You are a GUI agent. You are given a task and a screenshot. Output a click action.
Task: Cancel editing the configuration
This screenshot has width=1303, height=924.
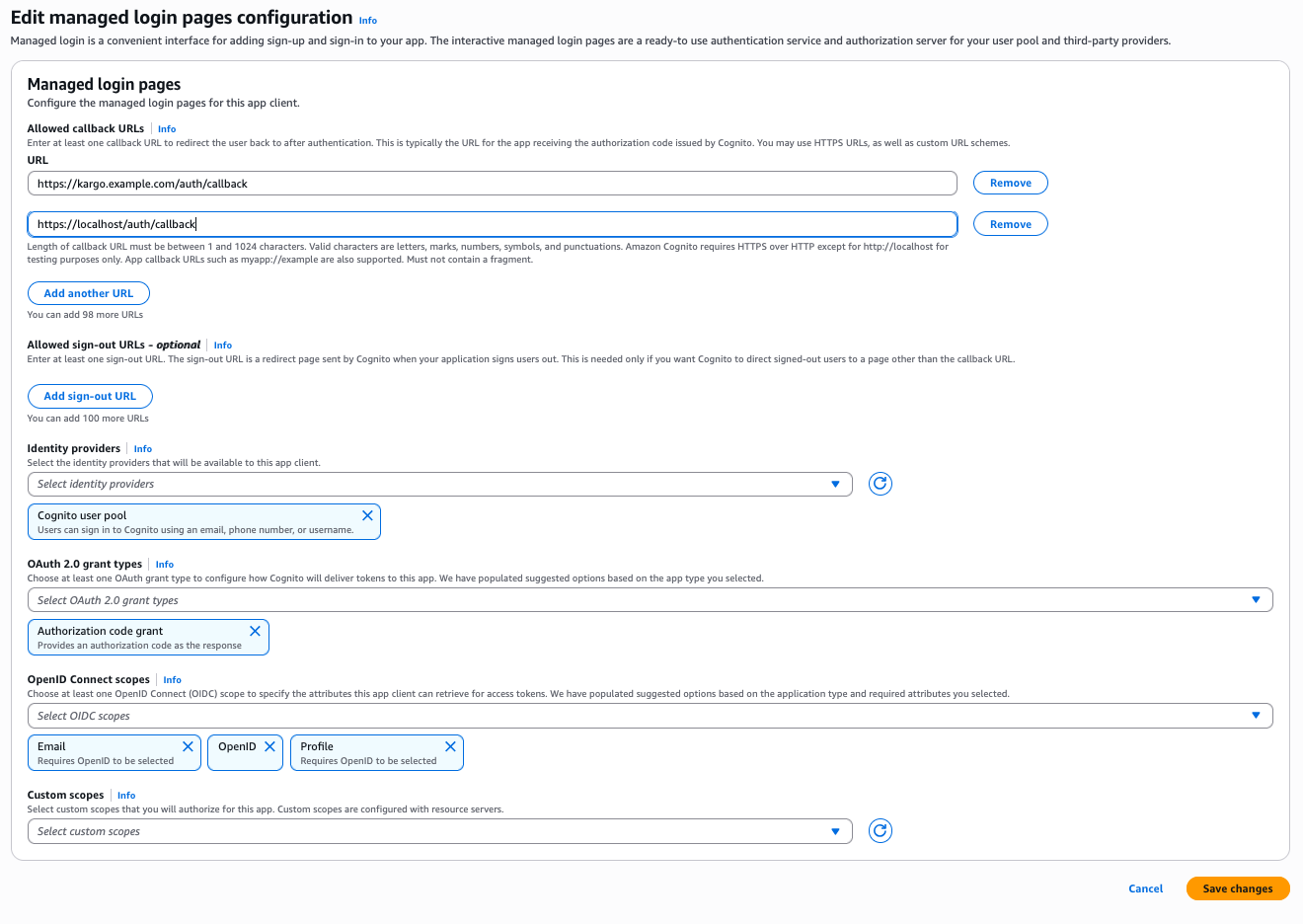tap(1145, 887)
